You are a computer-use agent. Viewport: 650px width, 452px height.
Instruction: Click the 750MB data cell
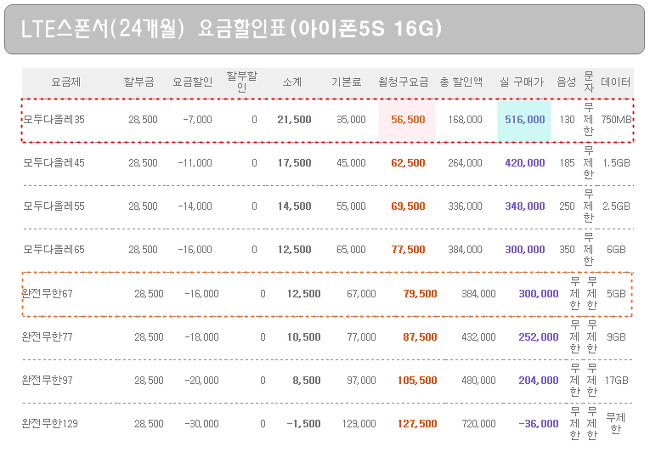pyautogui.click(x=616, y=119)
